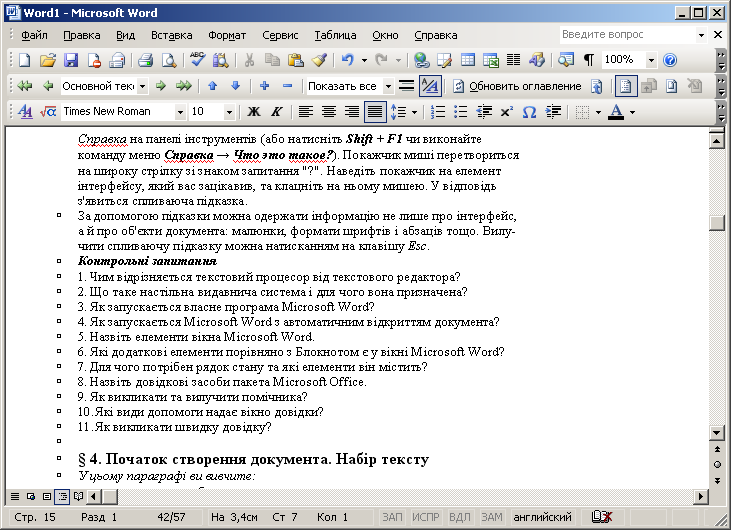Insert symbol with the Omega icon
Screen dimensions: 731x530
pos(529,112)
